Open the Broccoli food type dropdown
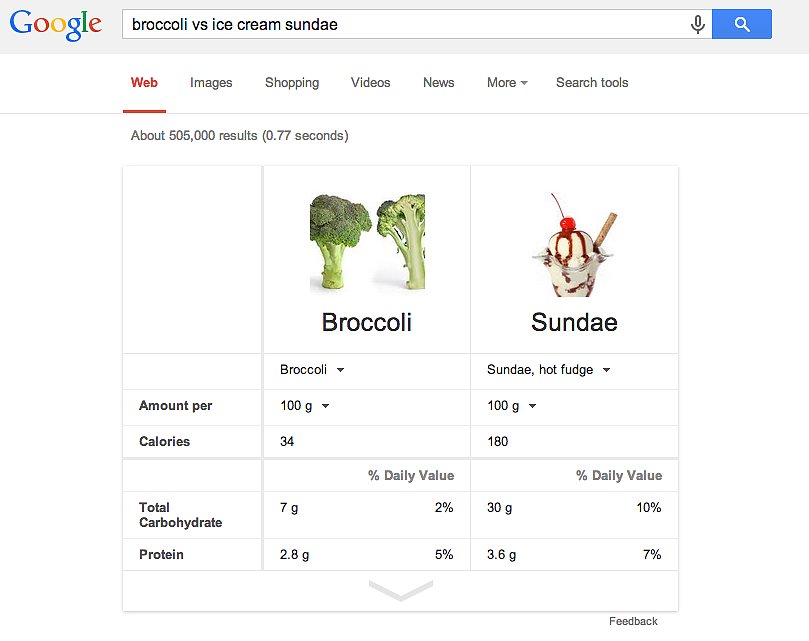Screen dimensions: 809x641 pyautogui.click(x=312, y=370)
